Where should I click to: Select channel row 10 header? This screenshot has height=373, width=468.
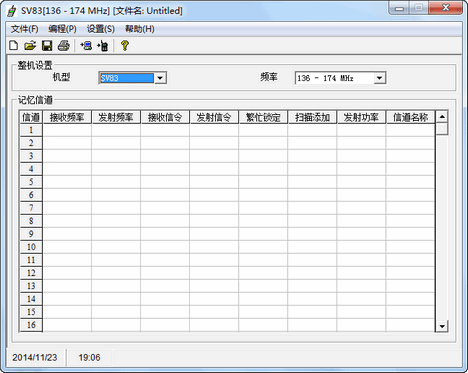(31, 247)
